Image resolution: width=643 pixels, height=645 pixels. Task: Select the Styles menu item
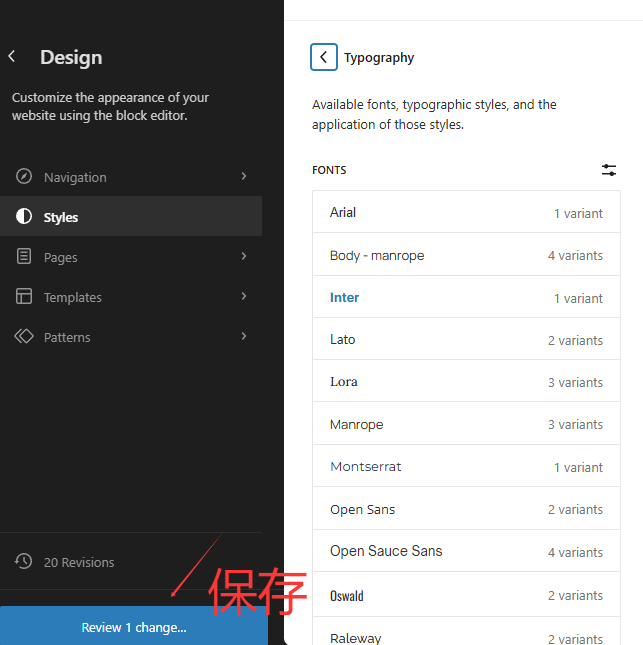pyautogui.click(x=130, y=217)
